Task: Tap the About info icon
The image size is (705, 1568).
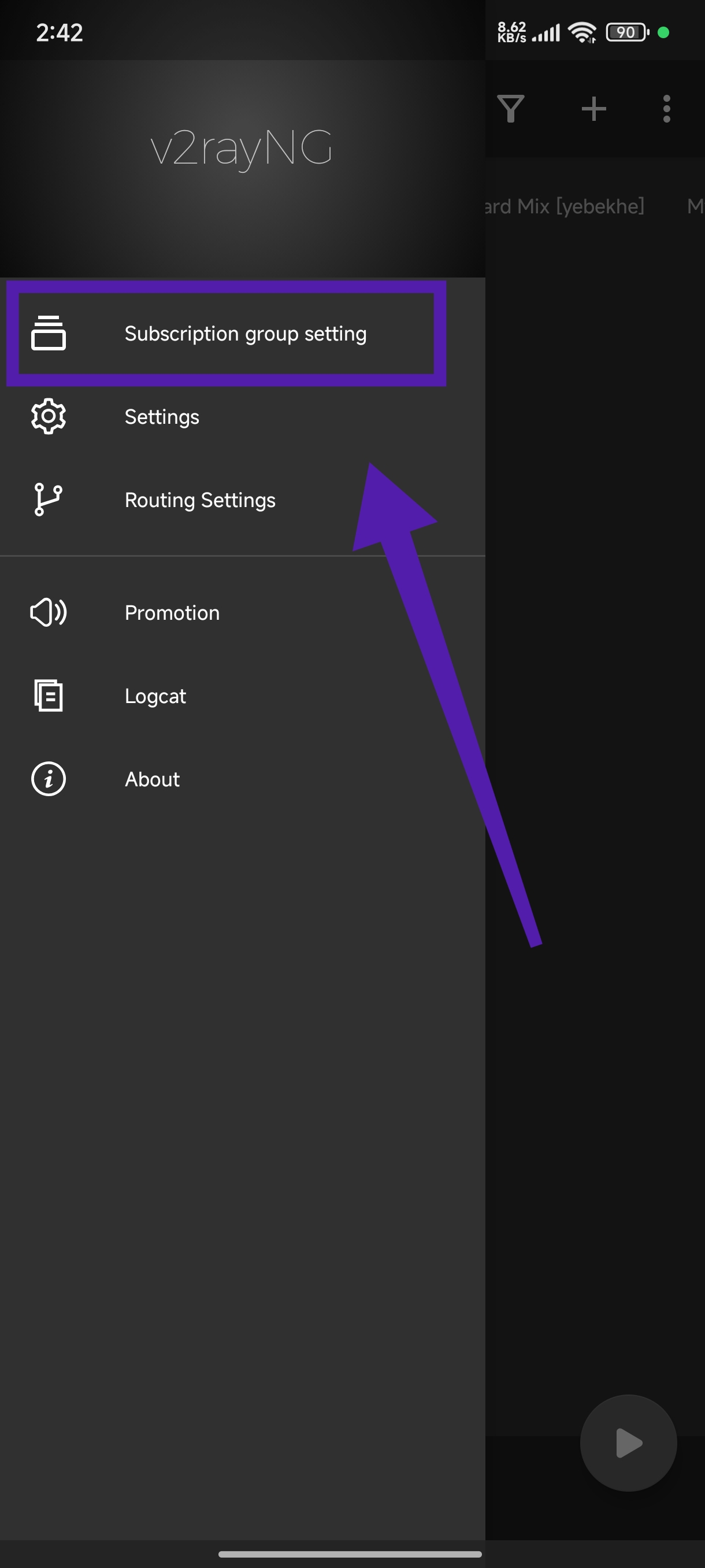Action: (49, 779)
